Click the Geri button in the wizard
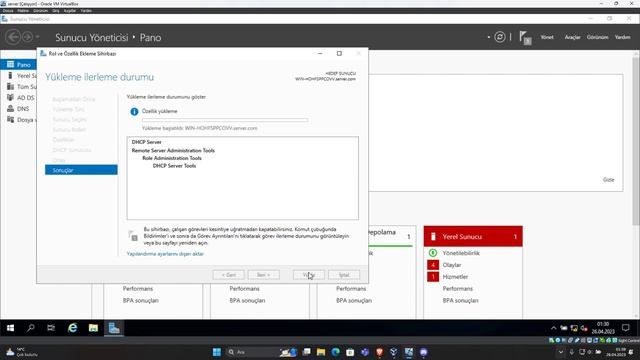 click(229, 275)
